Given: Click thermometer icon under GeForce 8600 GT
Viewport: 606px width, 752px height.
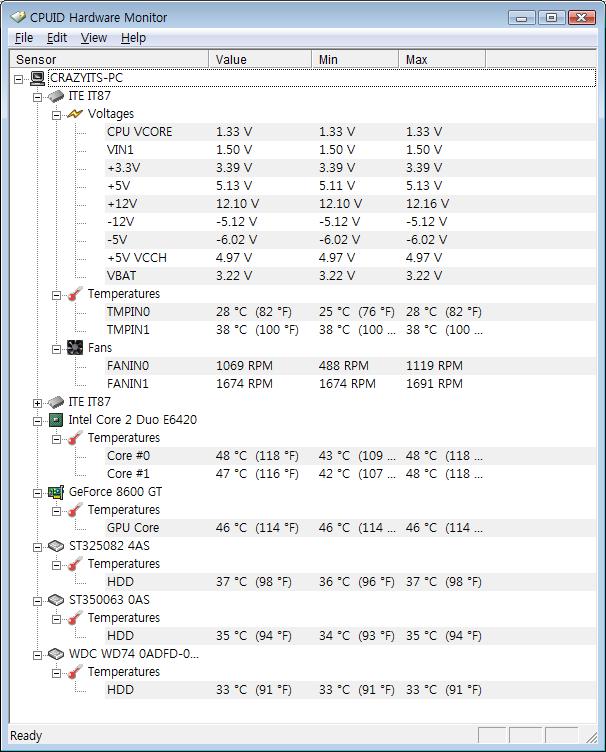Looking at the screenshot, I should coord(75,510).
